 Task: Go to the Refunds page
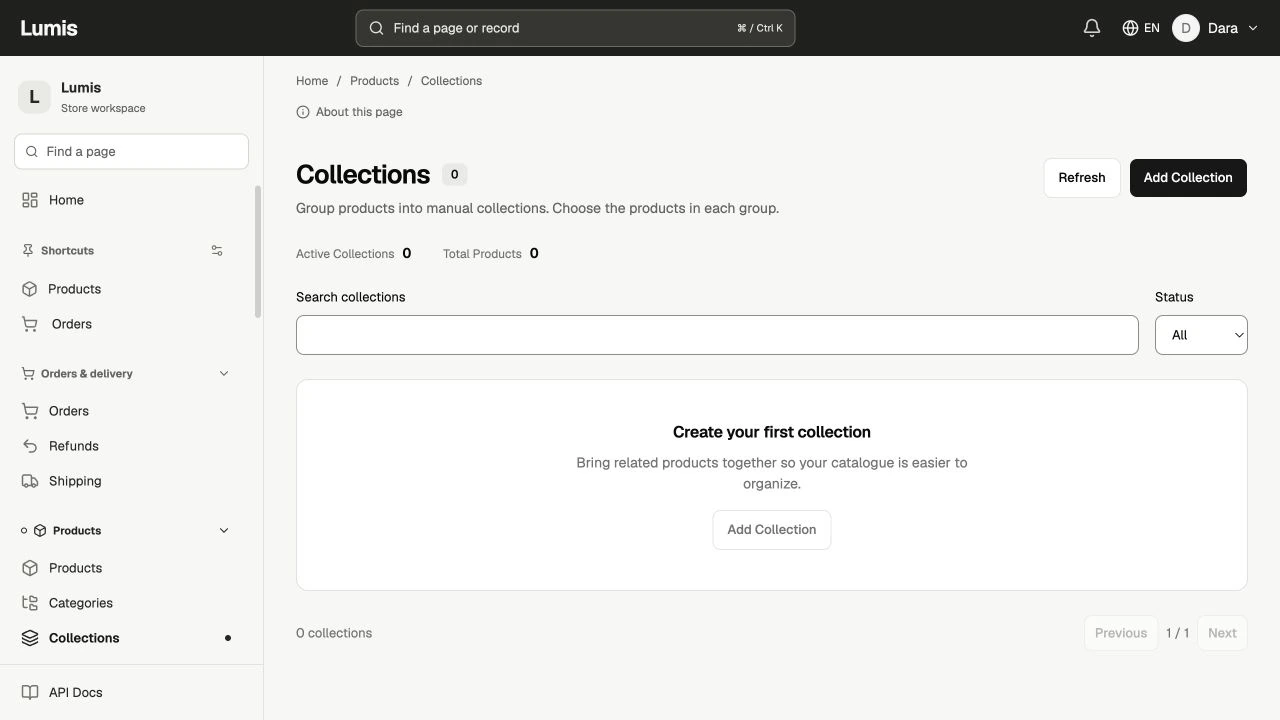131,446
